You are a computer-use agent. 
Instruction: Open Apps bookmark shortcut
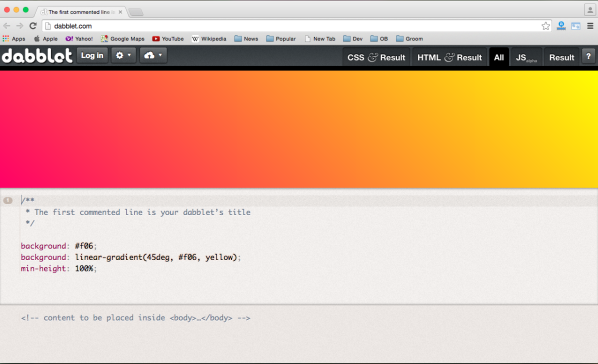point(14,39)
